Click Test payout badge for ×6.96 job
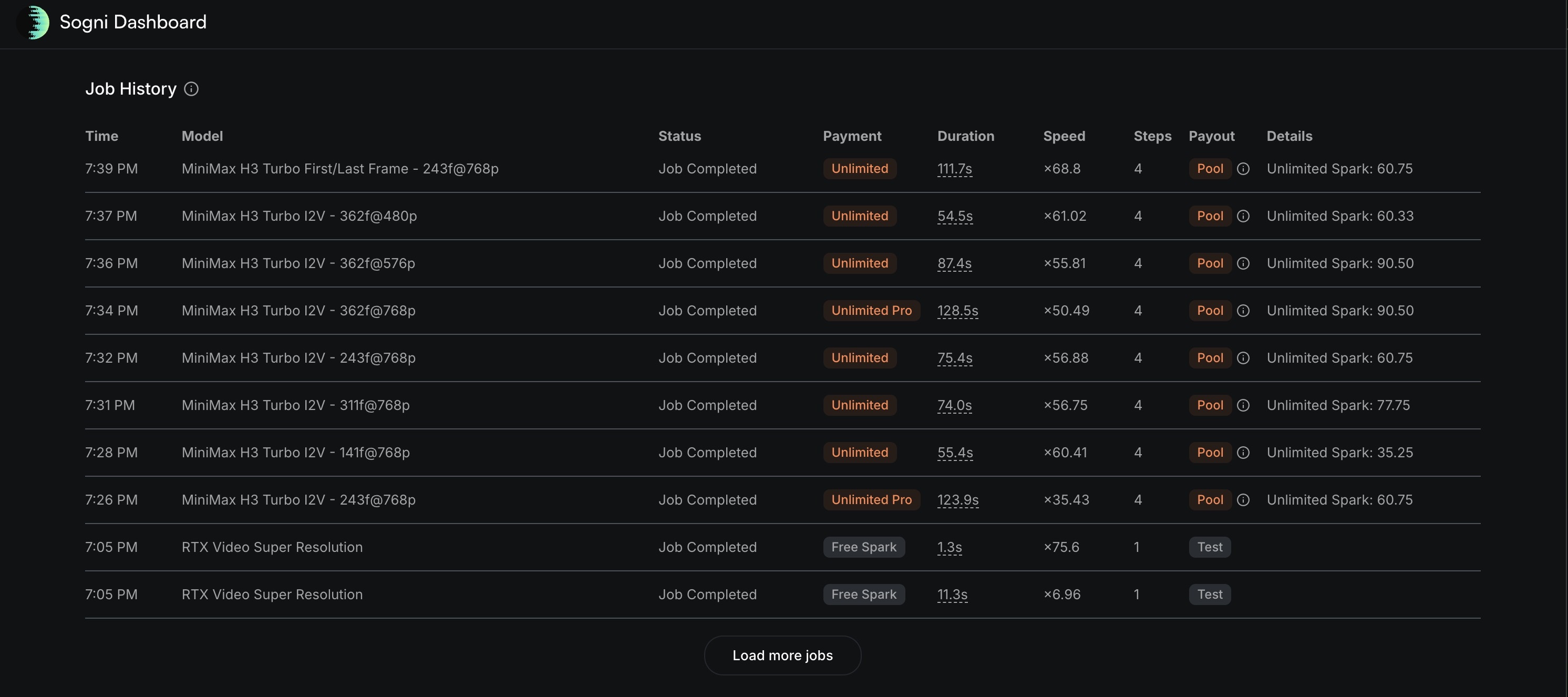Screen dimensions: 1568x697 click(x=1210, y=594)
